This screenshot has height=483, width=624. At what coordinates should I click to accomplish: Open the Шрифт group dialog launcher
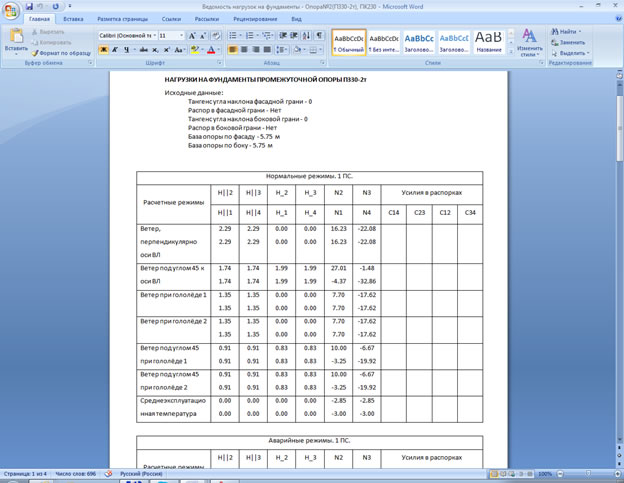click(x=219, y=63)
